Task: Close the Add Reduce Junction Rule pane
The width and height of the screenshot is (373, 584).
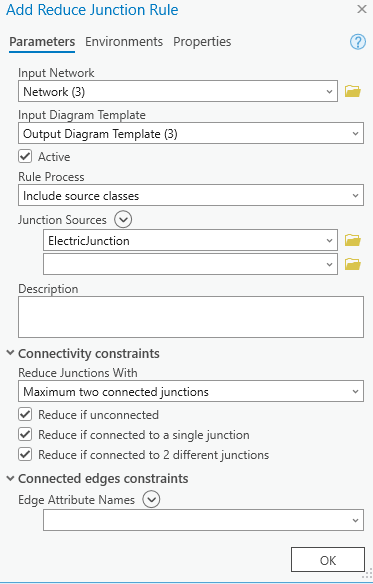Action: 362,9
